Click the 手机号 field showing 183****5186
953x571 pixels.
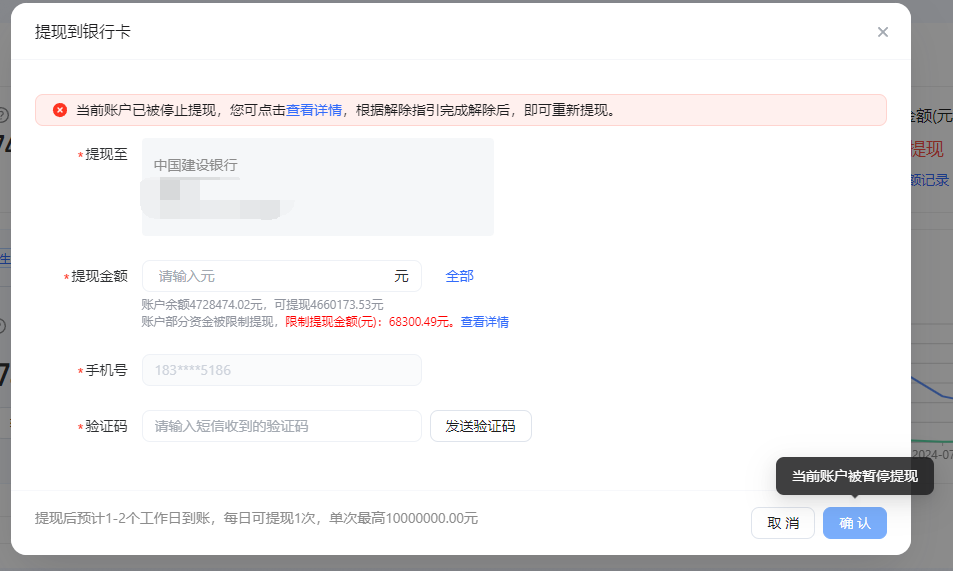[281, 370]
